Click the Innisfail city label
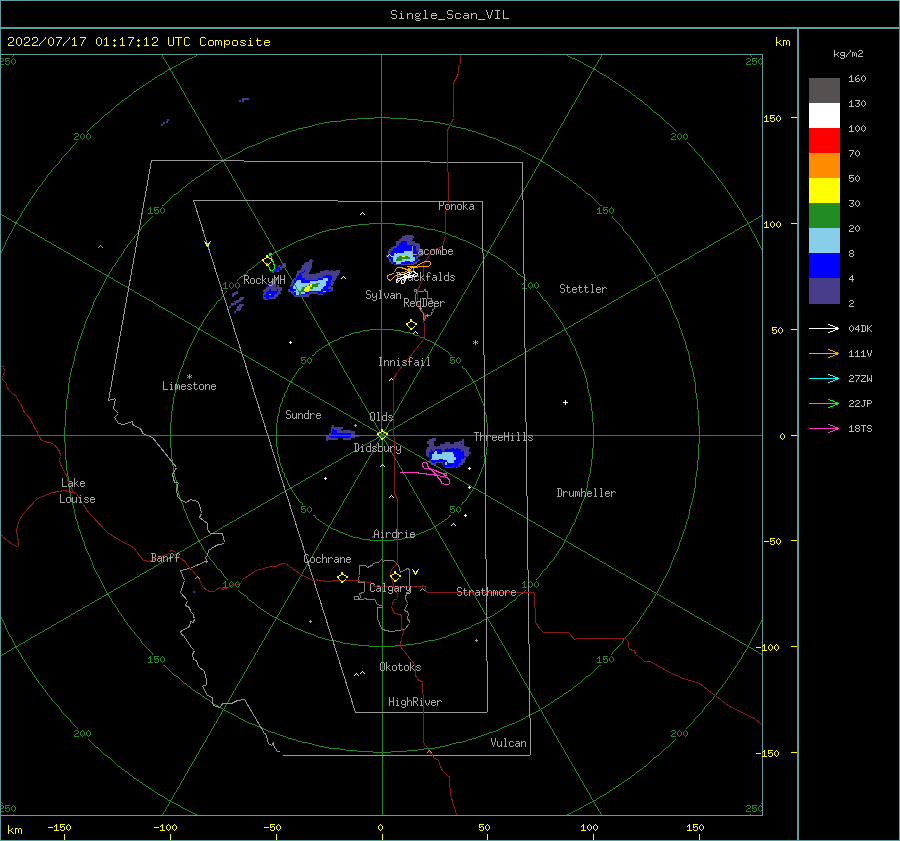 (404, 362)
